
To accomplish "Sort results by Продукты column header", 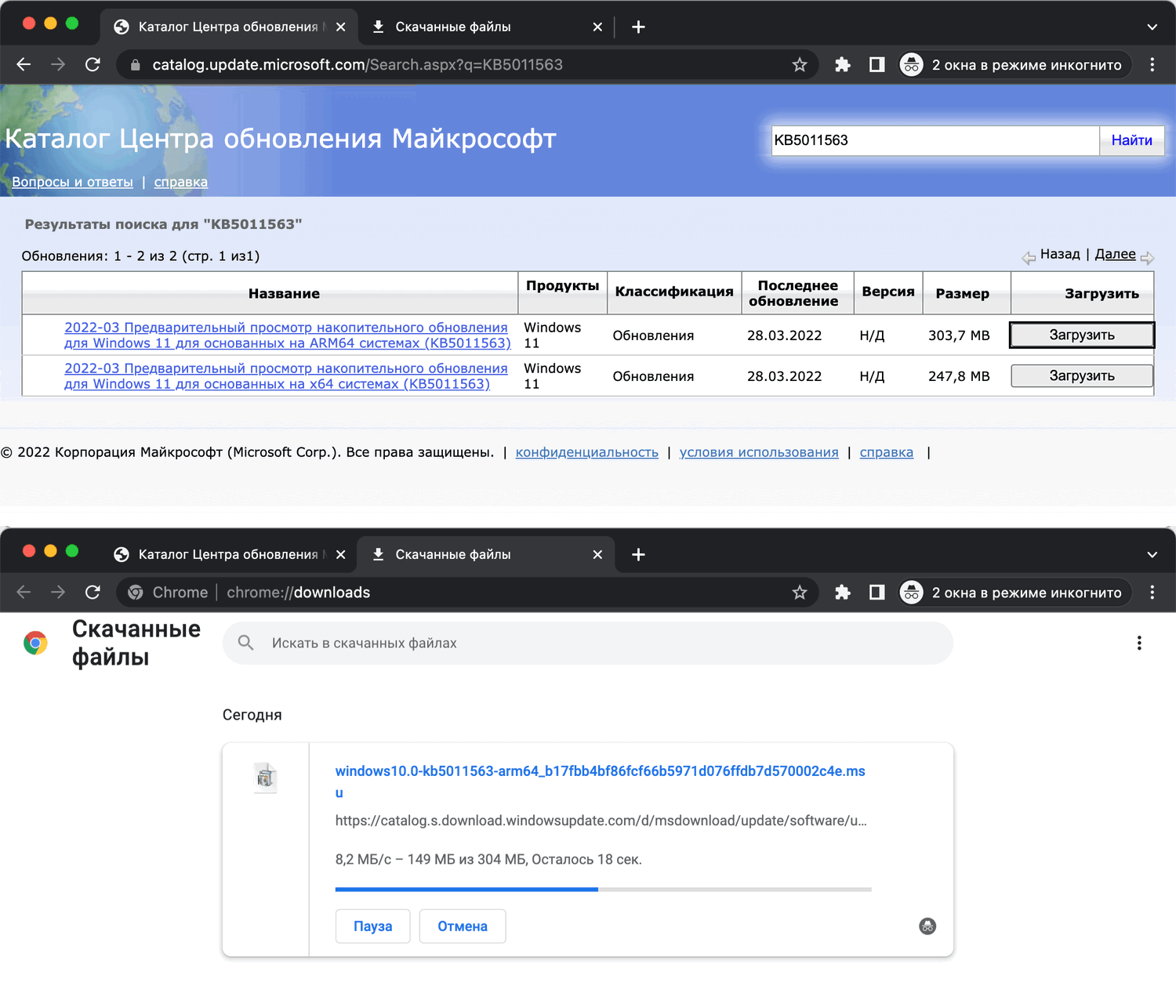I will tap(563, 285).
